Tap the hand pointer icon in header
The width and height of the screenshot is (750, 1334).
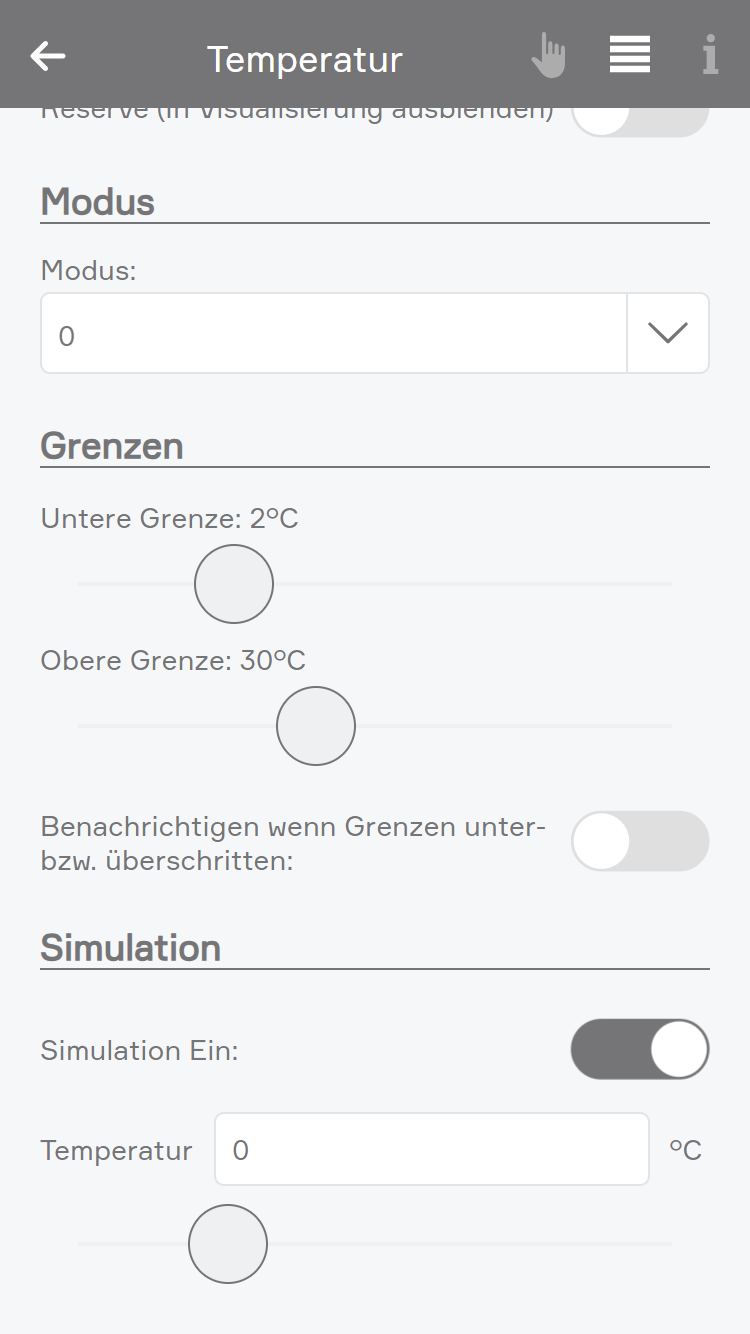click(x=548, y=56)
